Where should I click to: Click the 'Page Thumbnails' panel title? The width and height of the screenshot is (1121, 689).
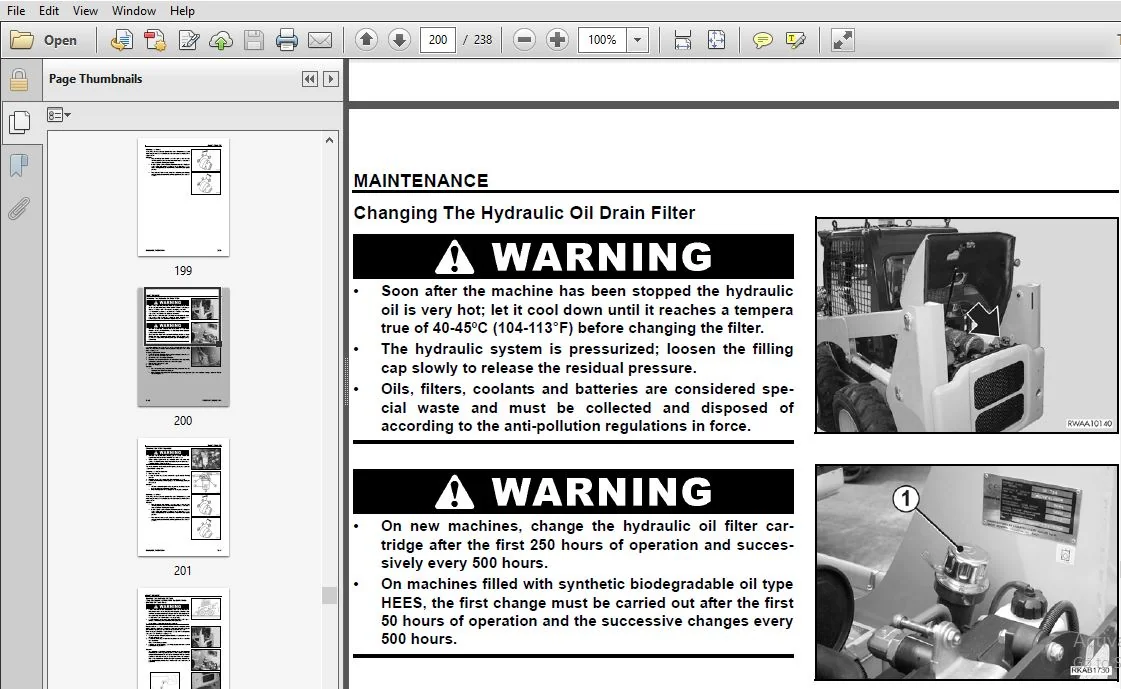pos(95,79)
